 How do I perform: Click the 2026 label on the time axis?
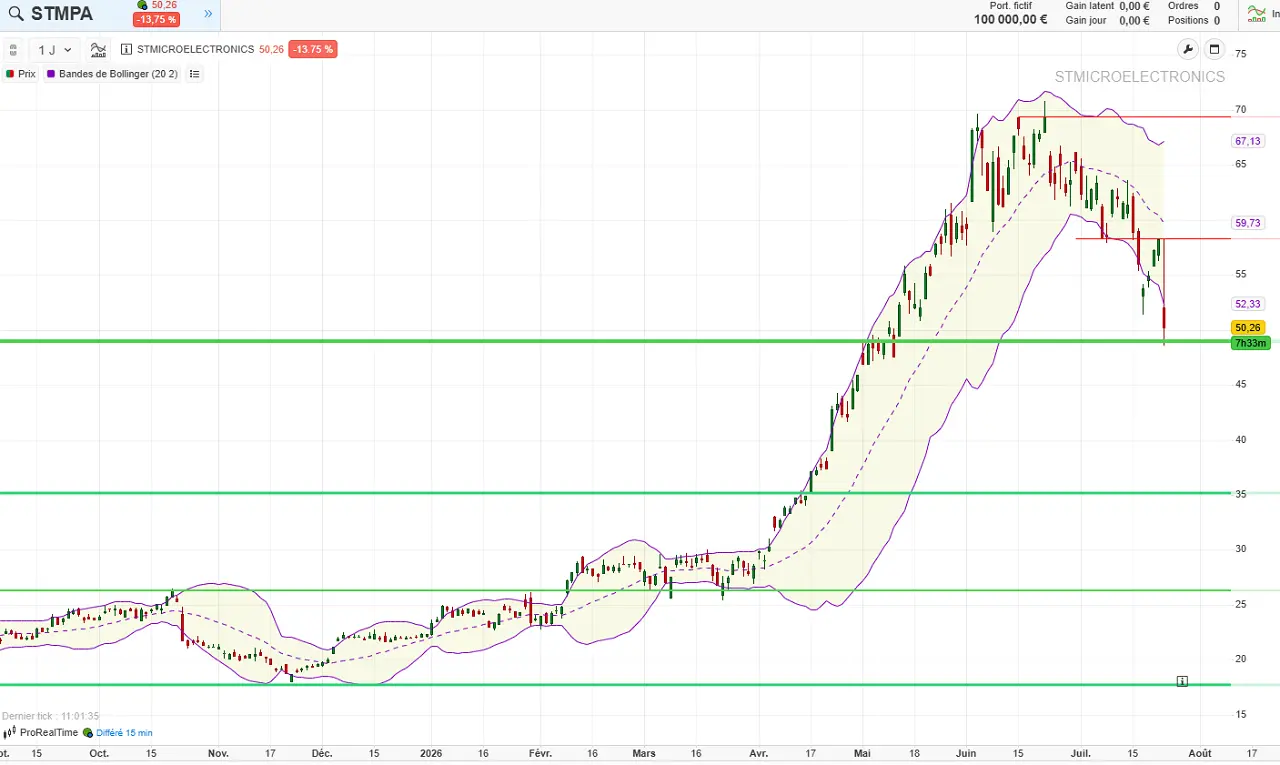(431, 753)
